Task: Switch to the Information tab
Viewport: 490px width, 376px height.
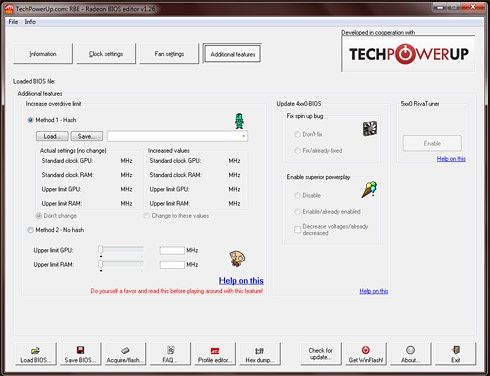Action: tap(43, 54)
